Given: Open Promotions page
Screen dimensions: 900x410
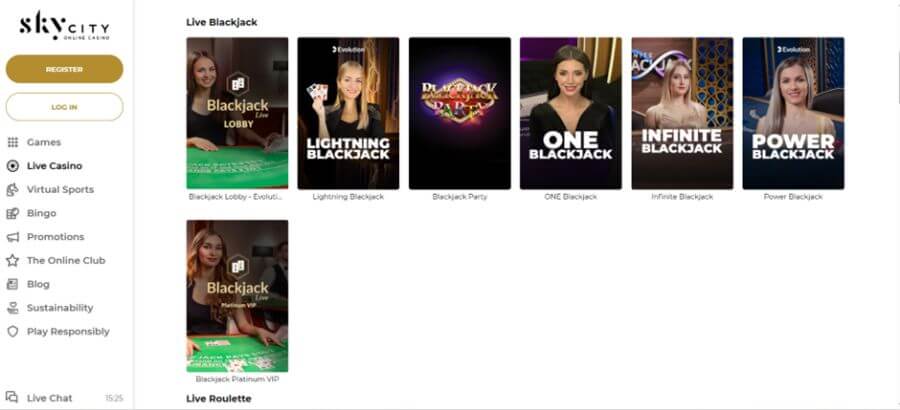Looking at the screenshot, I should point(55,237).
